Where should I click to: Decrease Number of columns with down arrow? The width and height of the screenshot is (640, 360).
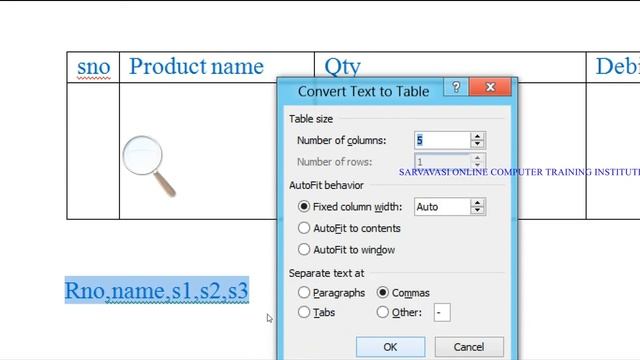pyautogui.click(x=478, y=144)
